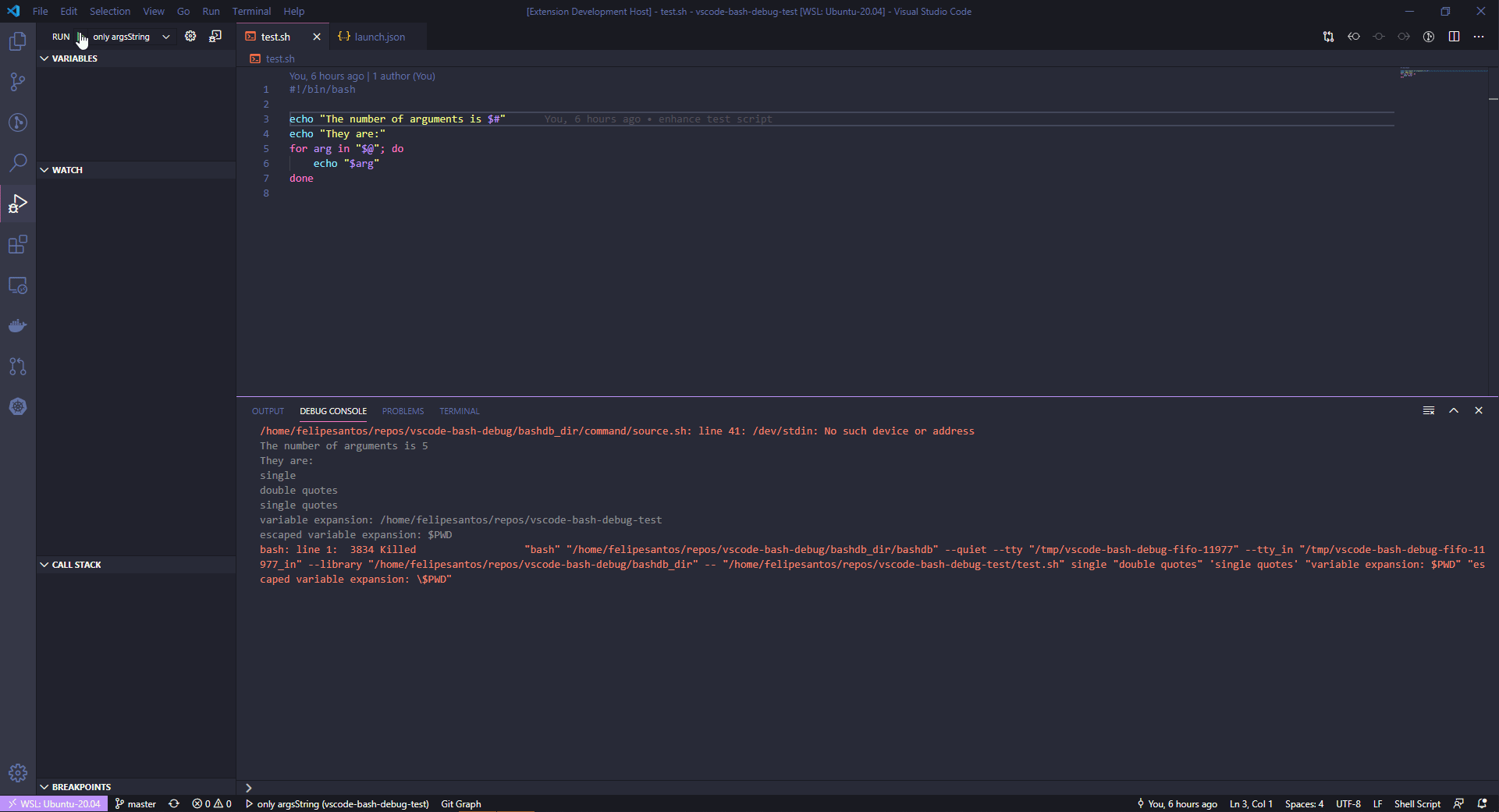
Task: Open the Extensions view
Action: click(x=17, y=244)
